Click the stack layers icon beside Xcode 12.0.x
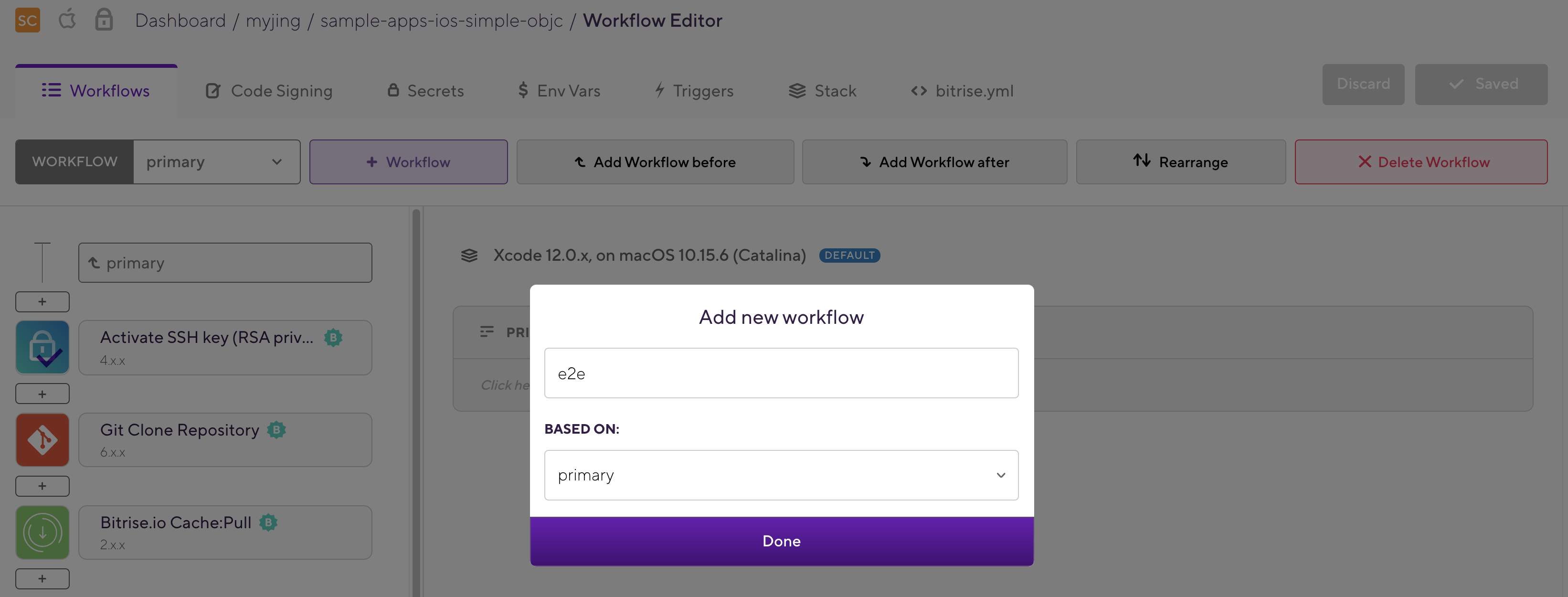The image size is (1568, 597). pos(469,256)
